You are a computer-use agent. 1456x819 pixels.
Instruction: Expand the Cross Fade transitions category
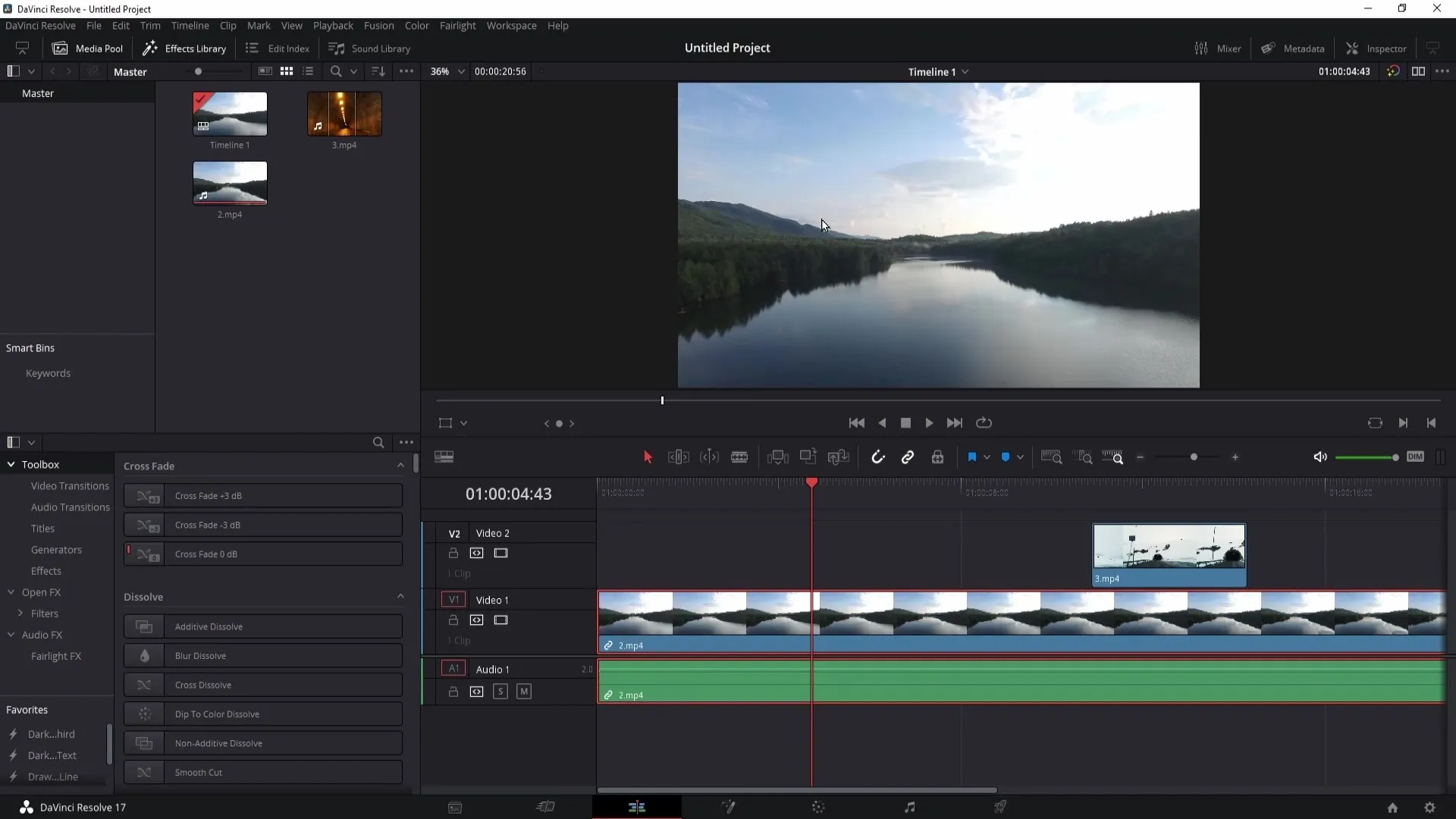400,465
